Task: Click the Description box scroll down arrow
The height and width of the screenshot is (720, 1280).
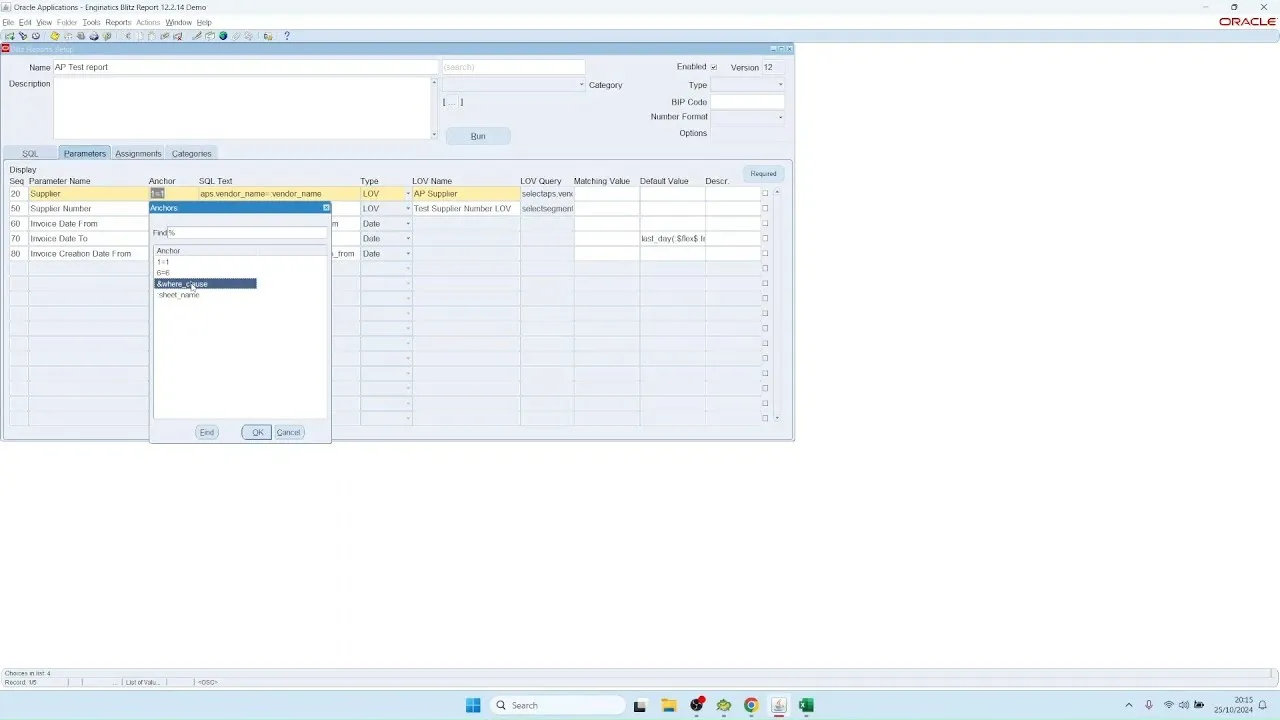Action: 434,134
